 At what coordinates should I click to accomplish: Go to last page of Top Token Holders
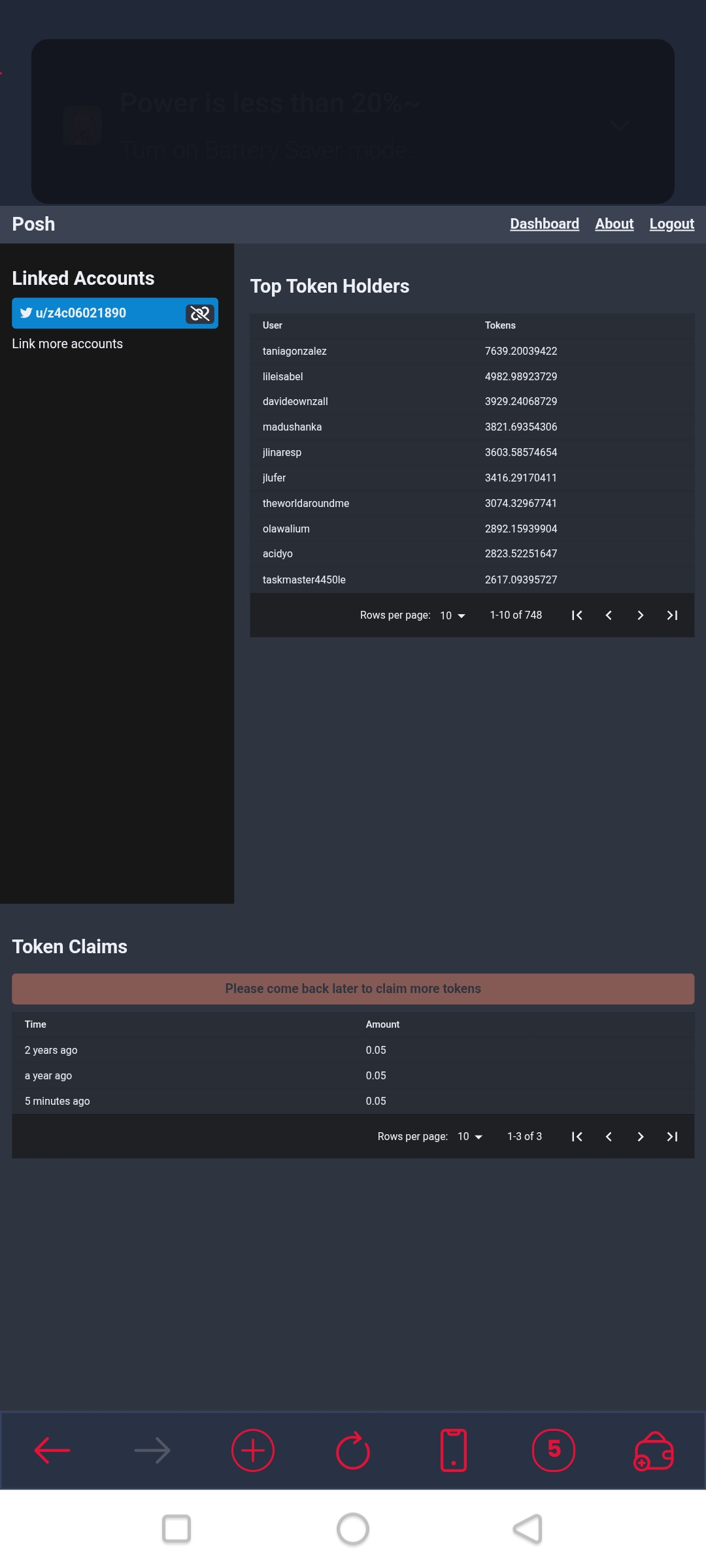point(672,615)
